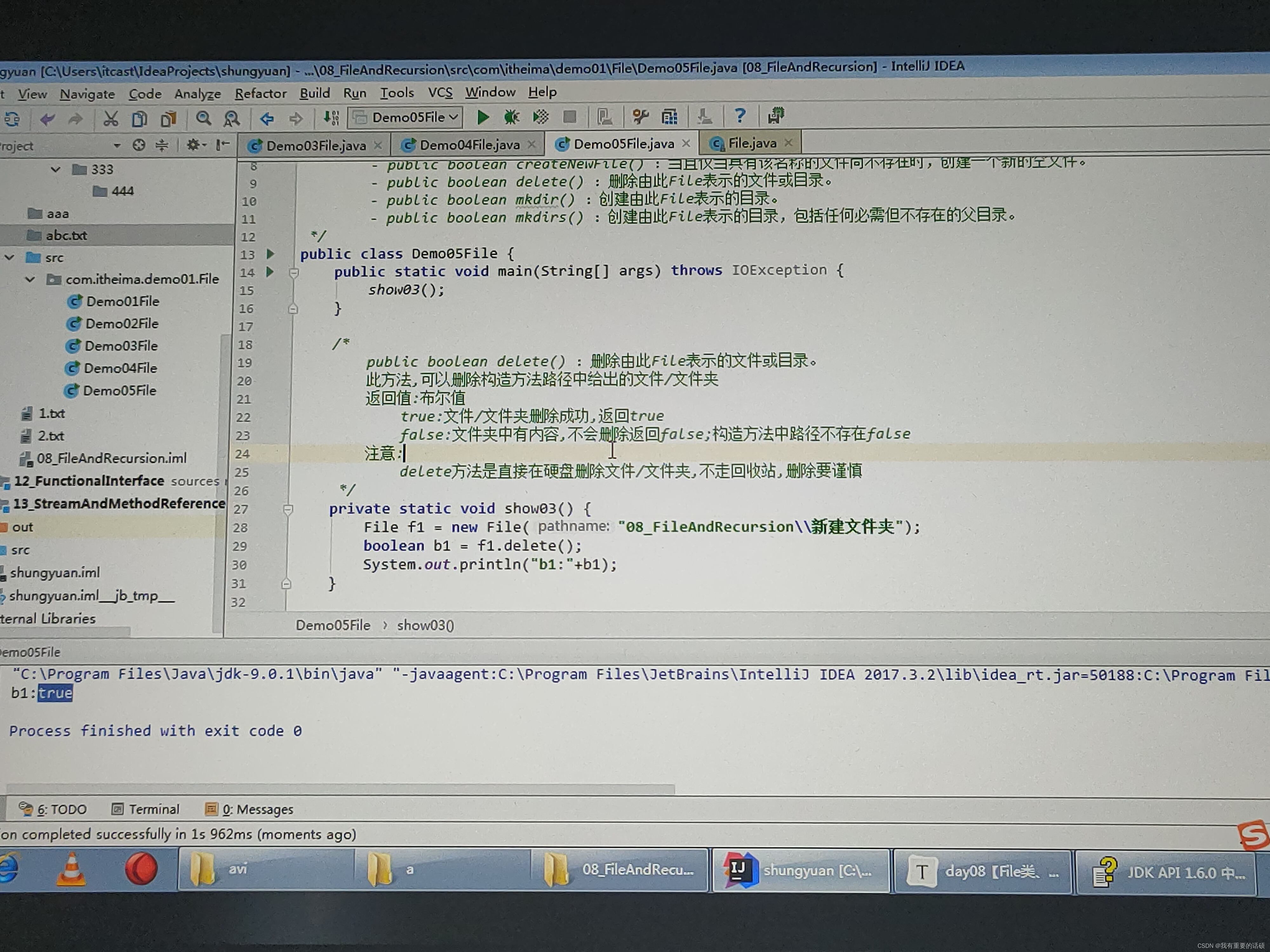Open the Navigate menu
The height and width of the screenshot is (952, 1270).
tap(87, 94)
